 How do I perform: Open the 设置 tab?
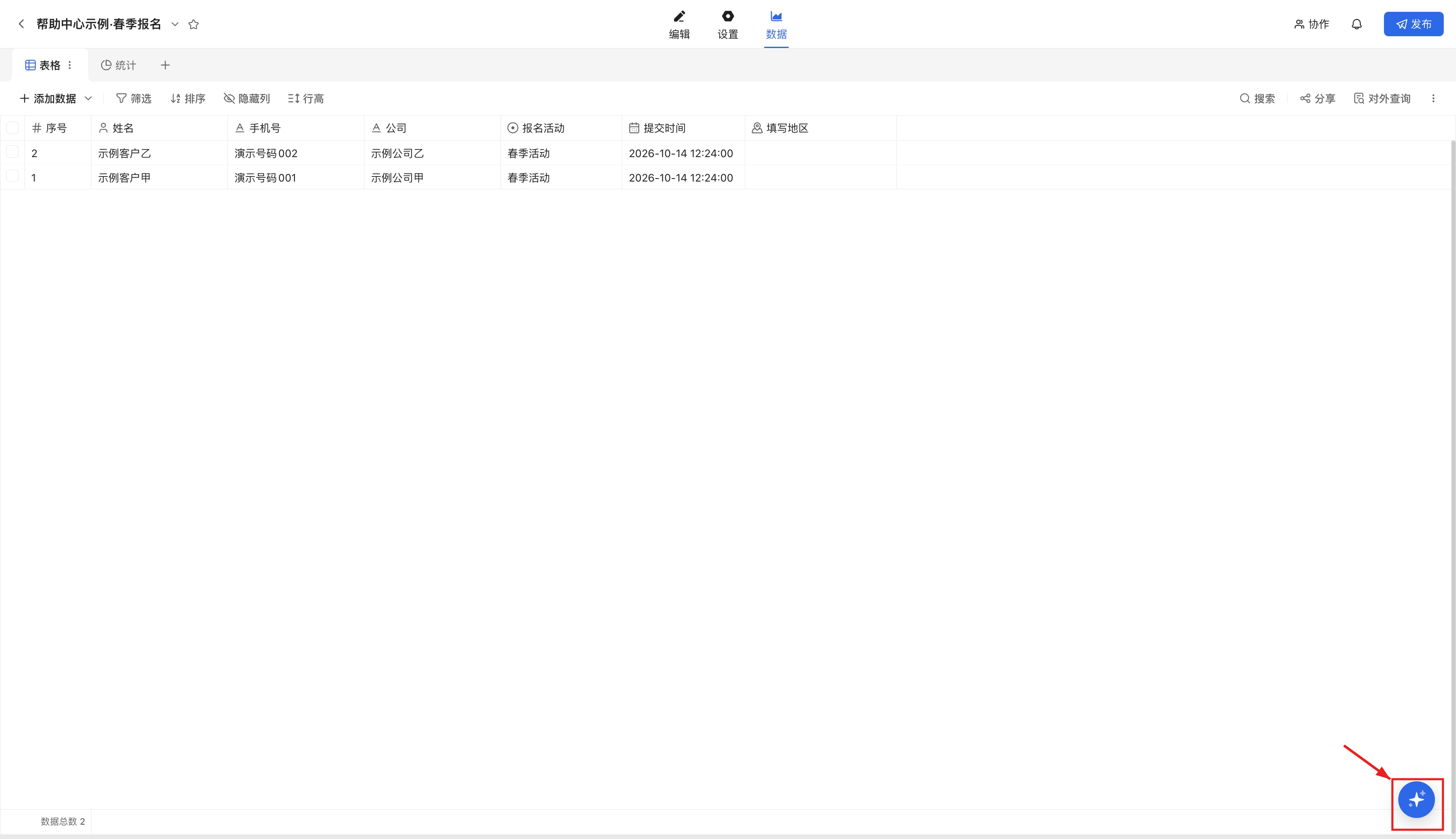[x=728, y=25]
